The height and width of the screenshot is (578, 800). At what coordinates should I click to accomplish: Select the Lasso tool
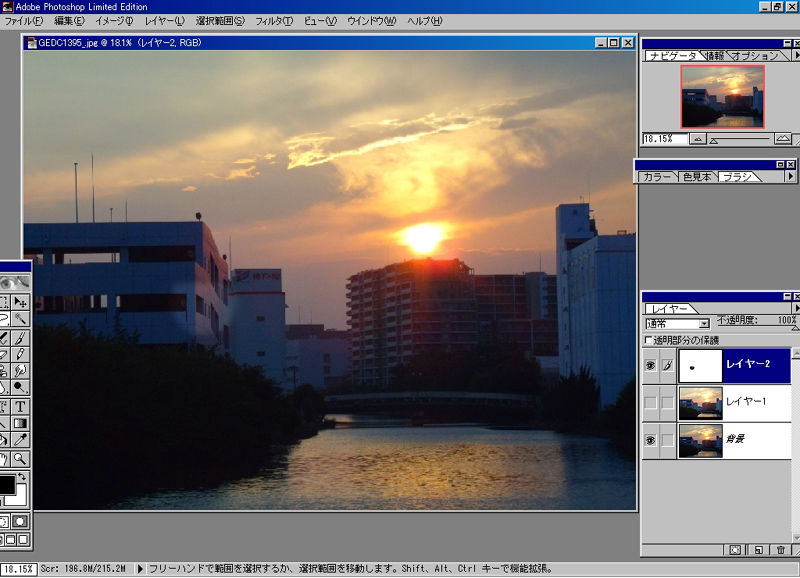5,318
